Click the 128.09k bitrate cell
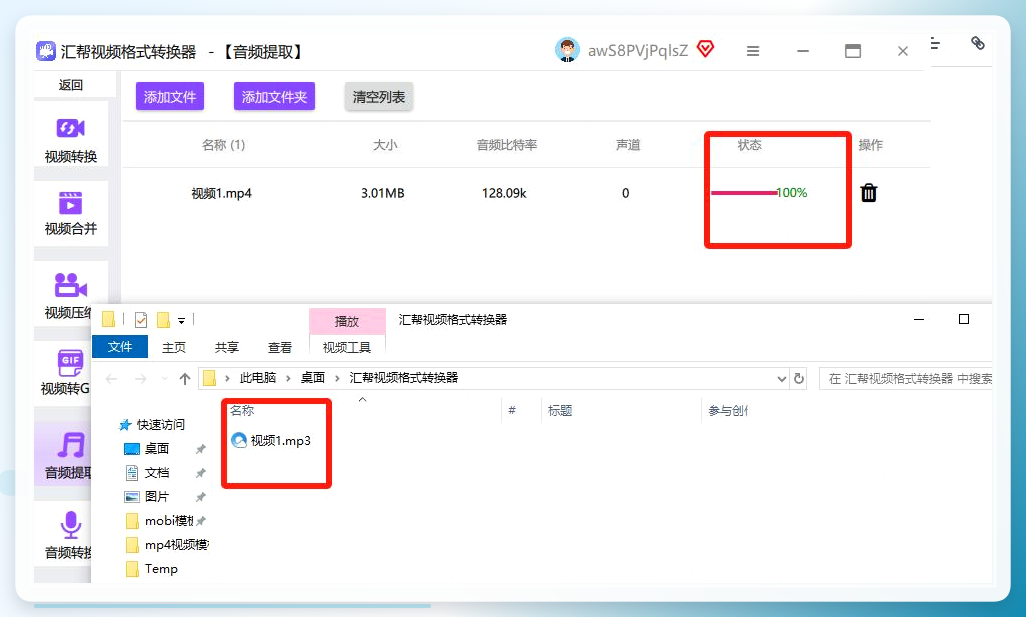1026x617 pixels. (504, 194)
